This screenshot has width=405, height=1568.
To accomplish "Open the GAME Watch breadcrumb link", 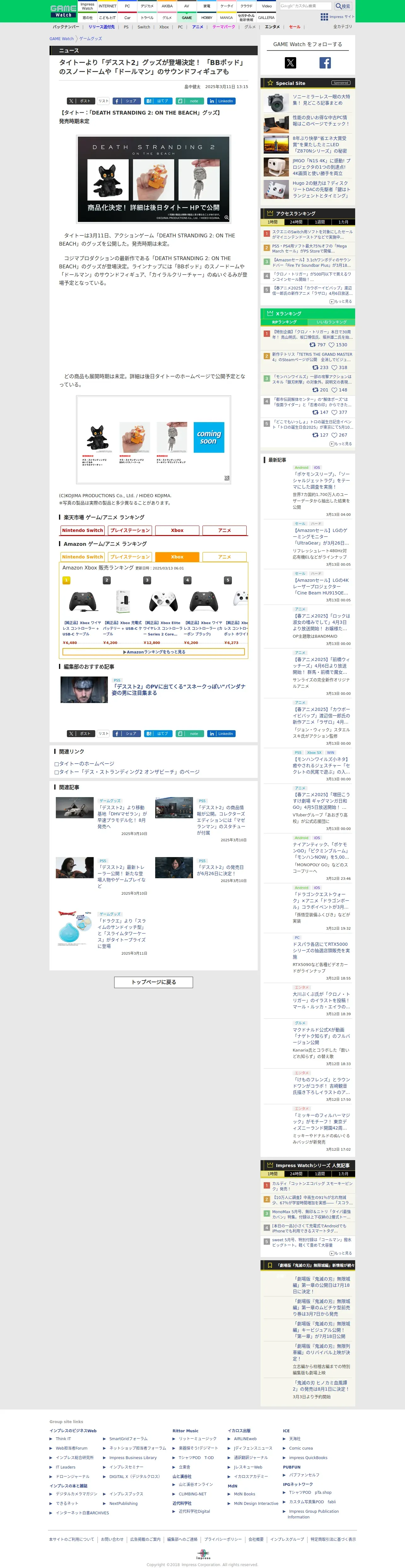I will [62, 39].
